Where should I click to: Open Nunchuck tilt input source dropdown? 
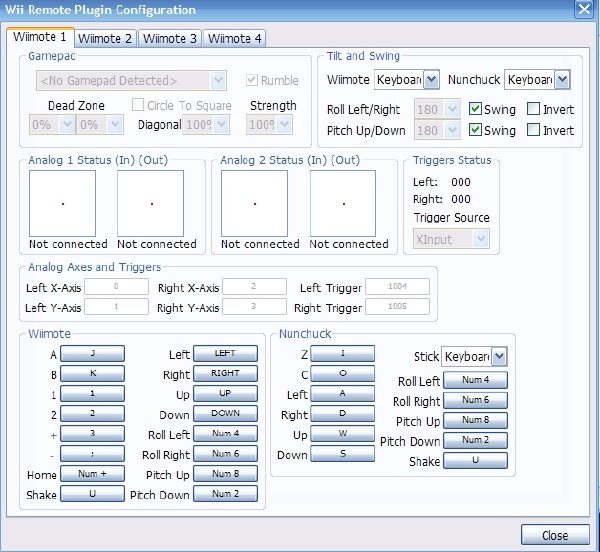pos(537,80)
